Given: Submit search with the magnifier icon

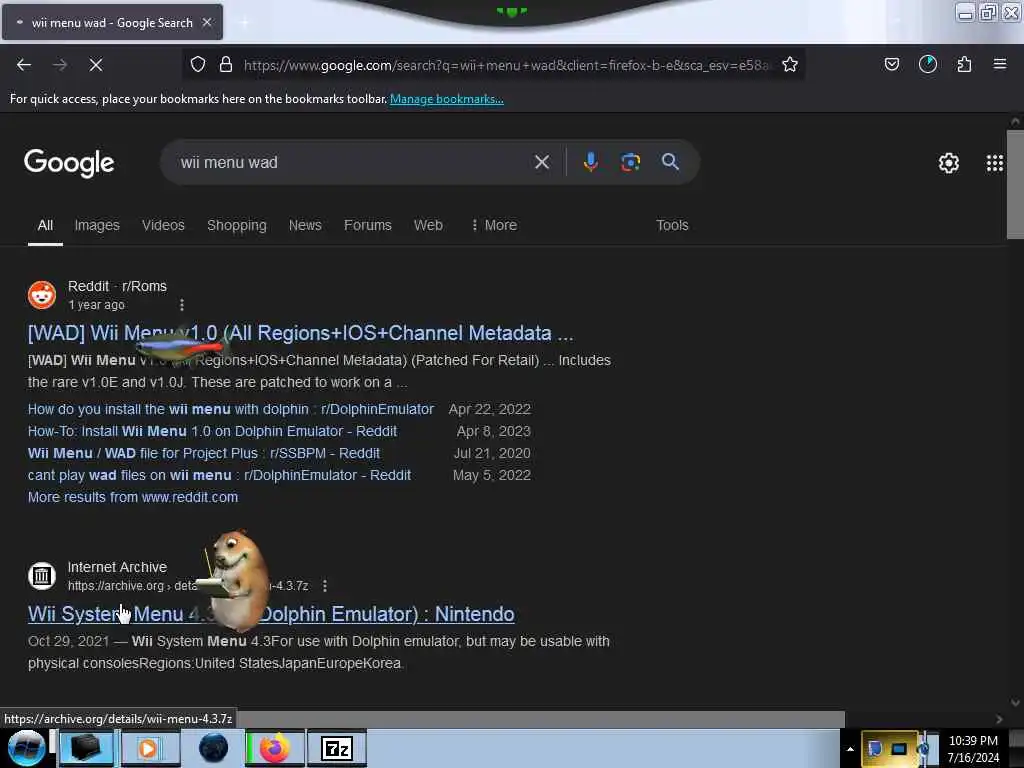Looking at the screenshot, I should click(670, 162).
